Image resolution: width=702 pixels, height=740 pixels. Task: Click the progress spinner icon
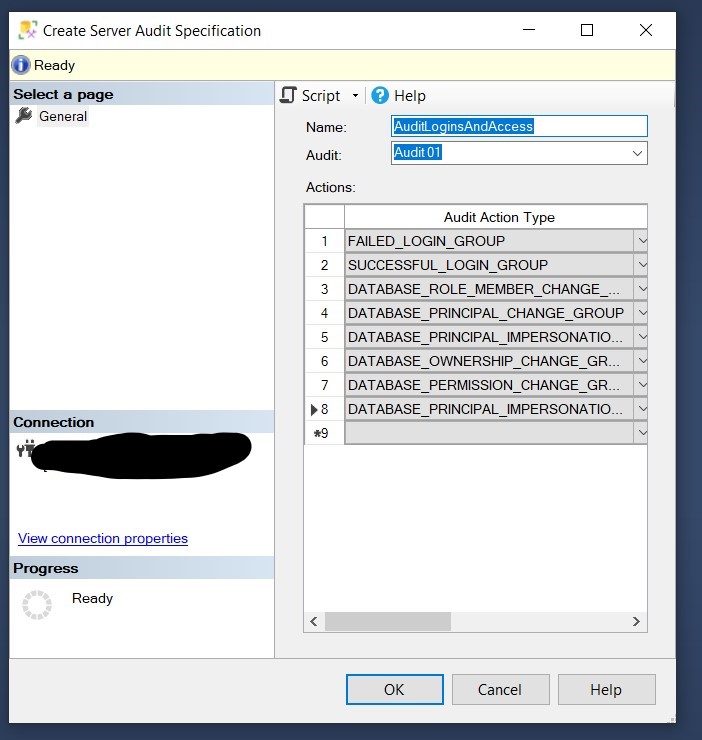click(37, 604)
